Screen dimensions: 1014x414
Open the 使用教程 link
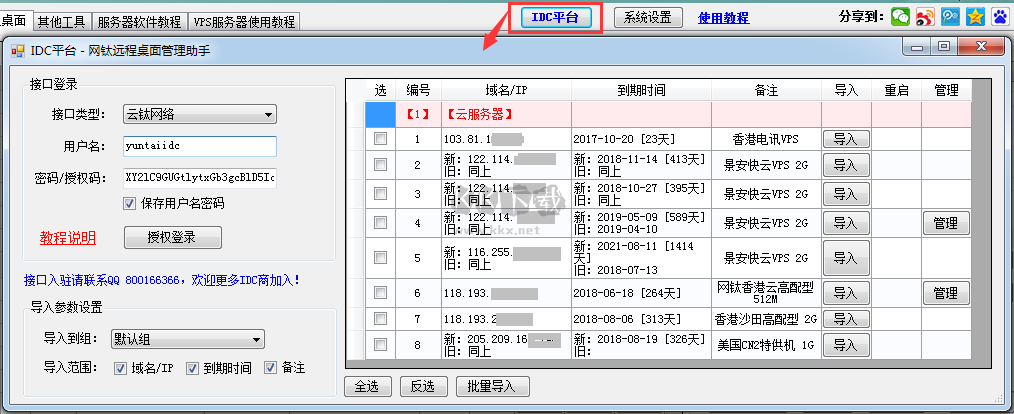click(724, 18)
